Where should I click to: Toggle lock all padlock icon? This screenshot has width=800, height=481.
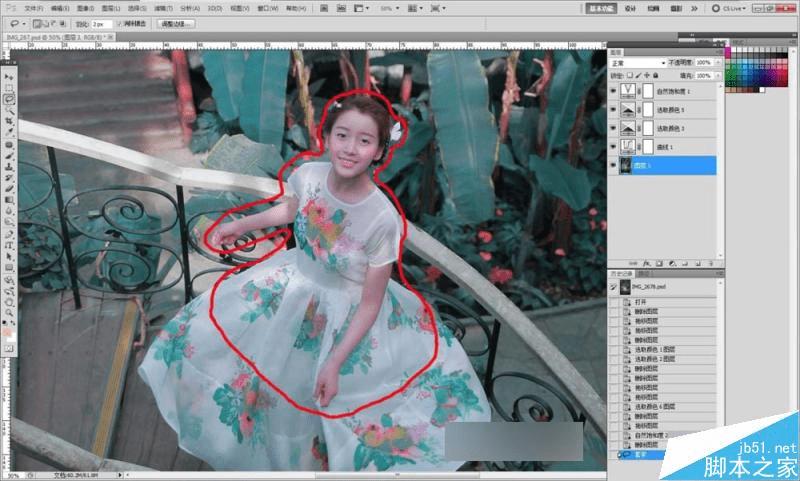[656, 75]
